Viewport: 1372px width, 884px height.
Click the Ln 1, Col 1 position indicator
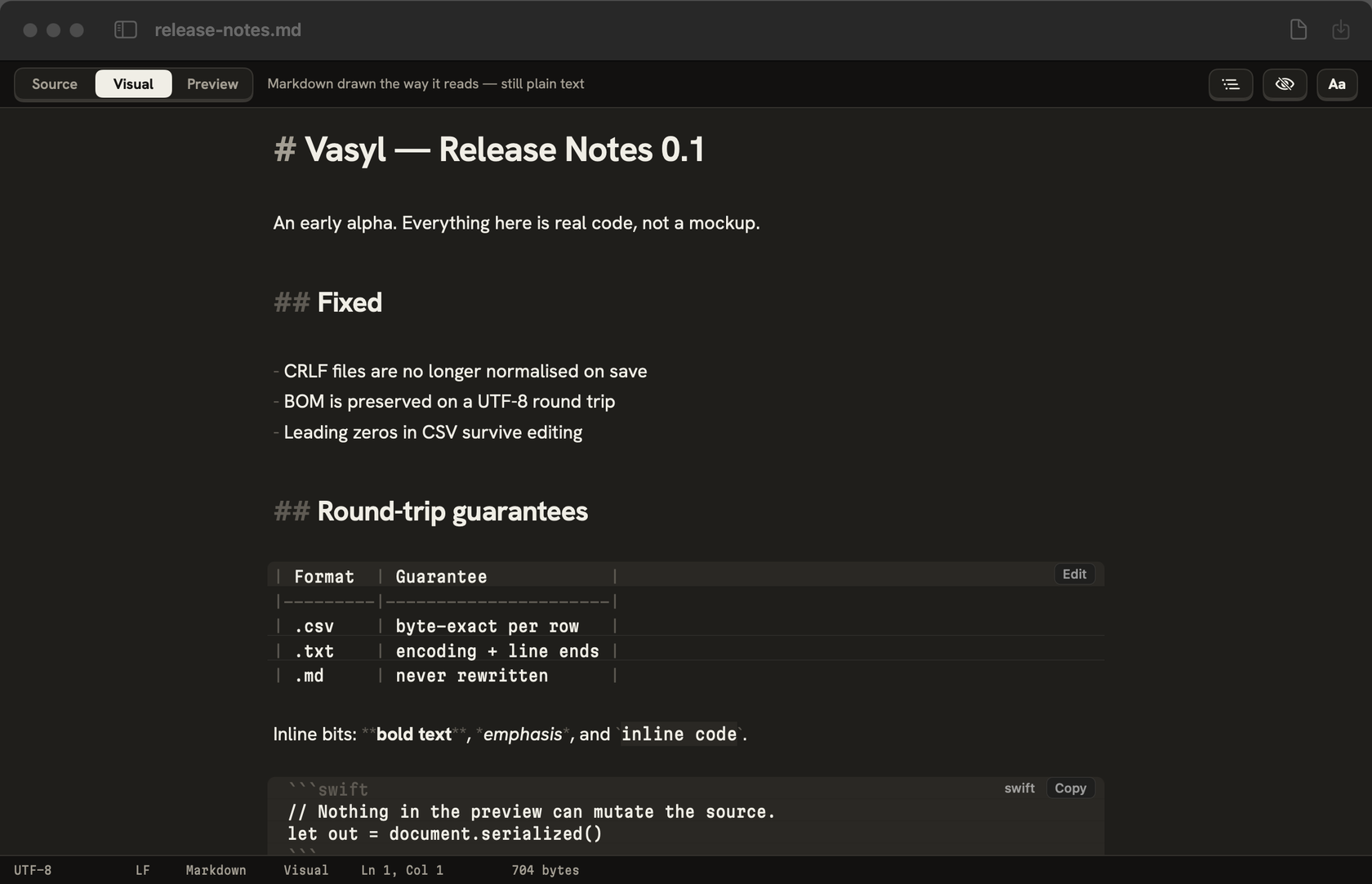pos(402,870)
